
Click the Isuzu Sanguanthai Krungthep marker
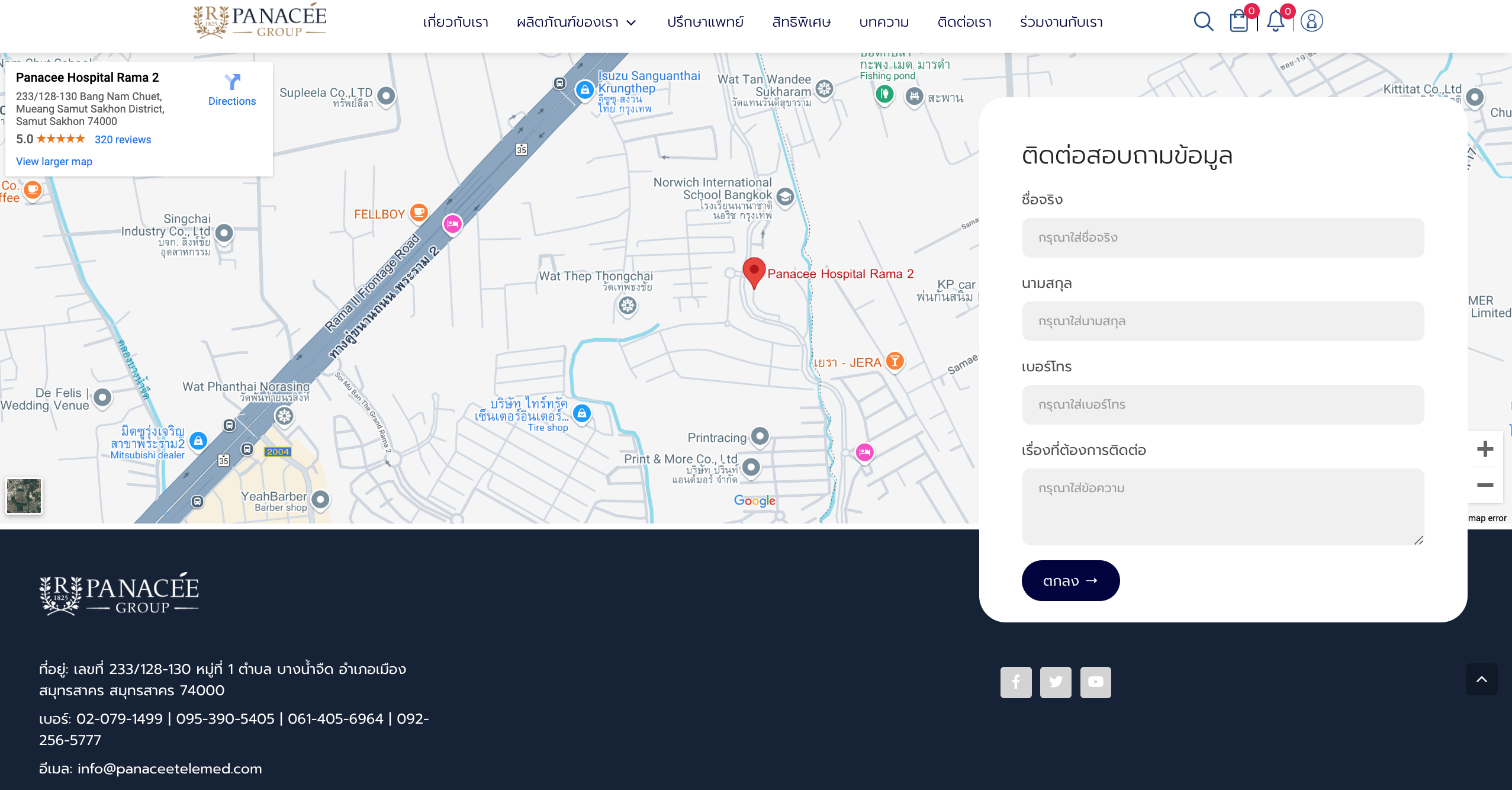pos(585,90)
